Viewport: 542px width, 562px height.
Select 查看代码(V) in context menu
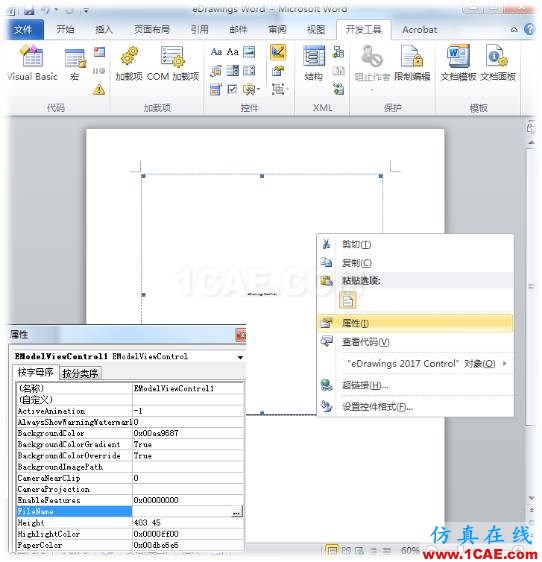415,342
